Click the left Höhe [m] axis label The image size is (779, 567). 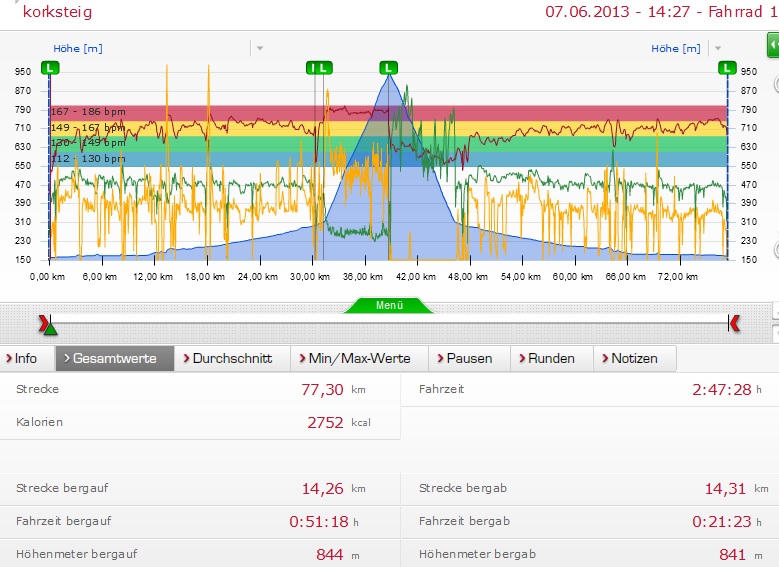click(x=78, y=48)
